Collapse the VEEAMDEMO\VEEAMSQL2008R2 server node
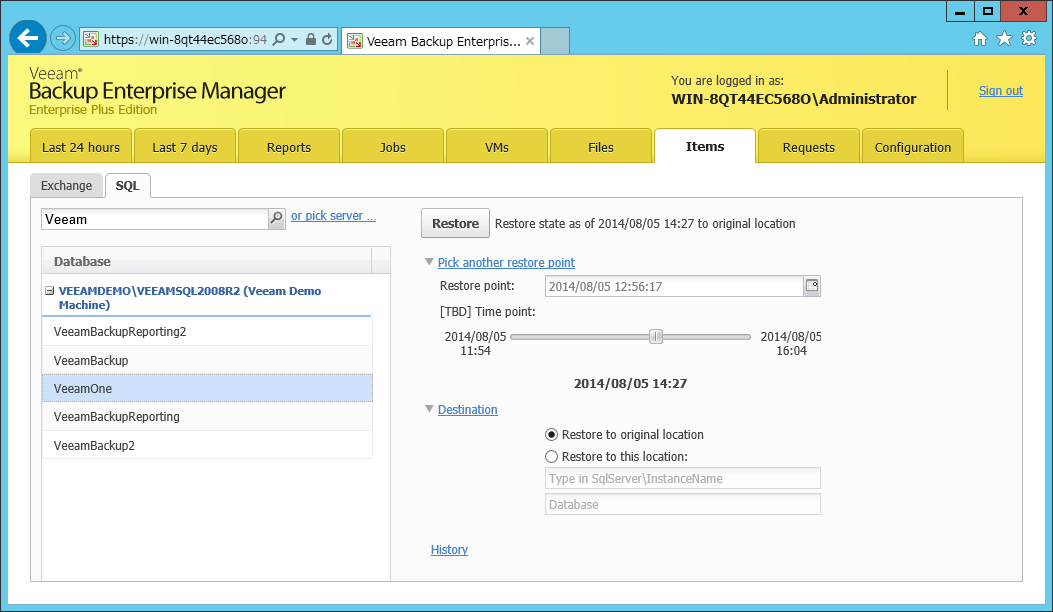The width and height of the screenshot is (1053, 612). 49,291
